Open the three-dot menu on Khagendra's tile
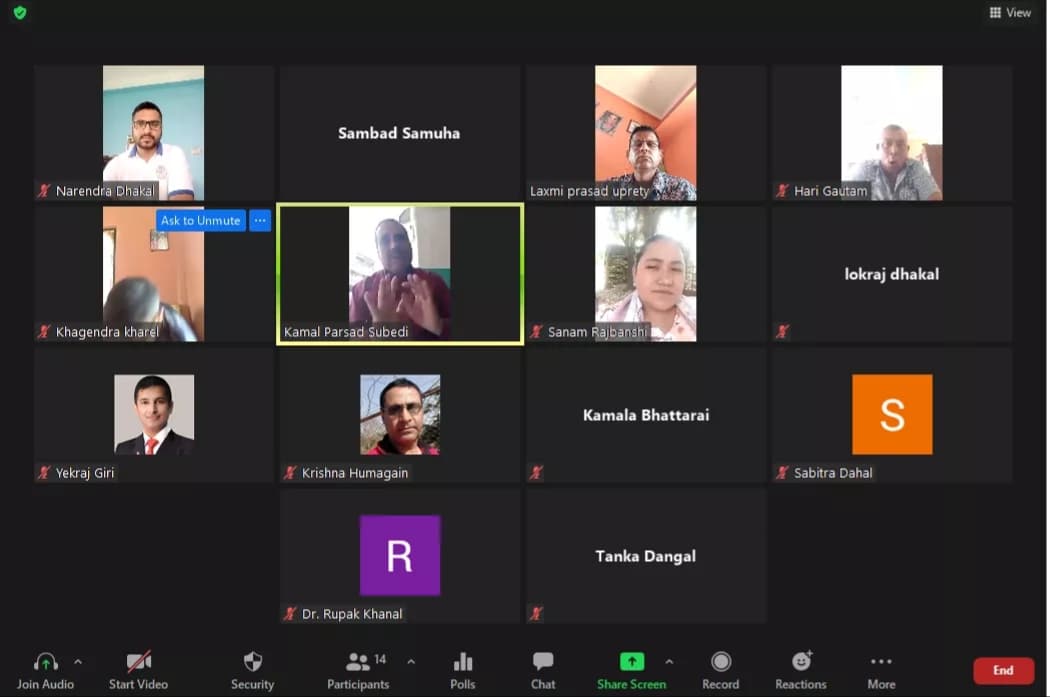This screenshot has height=697, width=1050. (x=260, y=220)
